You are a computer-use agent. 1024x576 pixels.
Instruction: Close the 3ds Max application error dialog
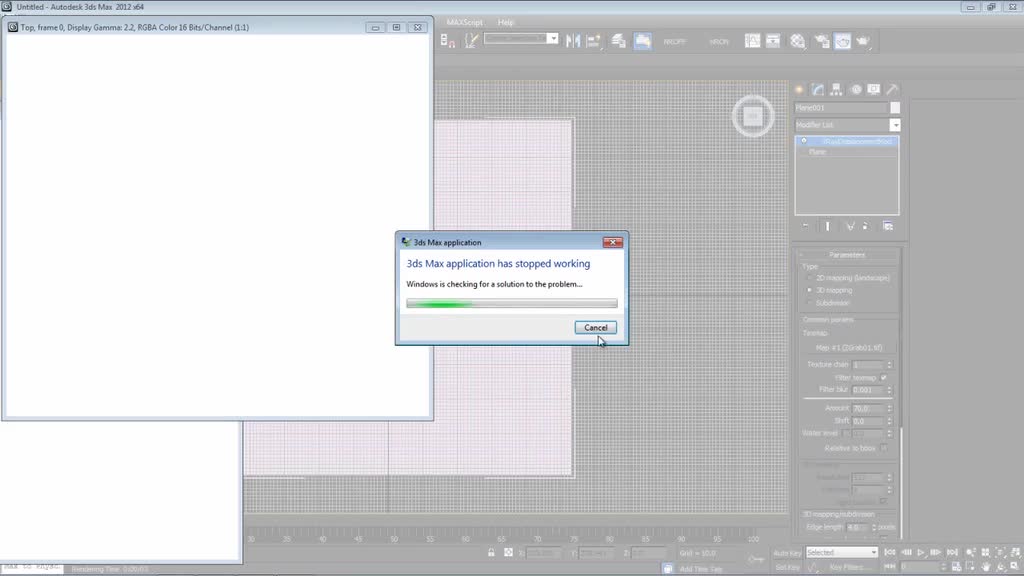point(613,242)
